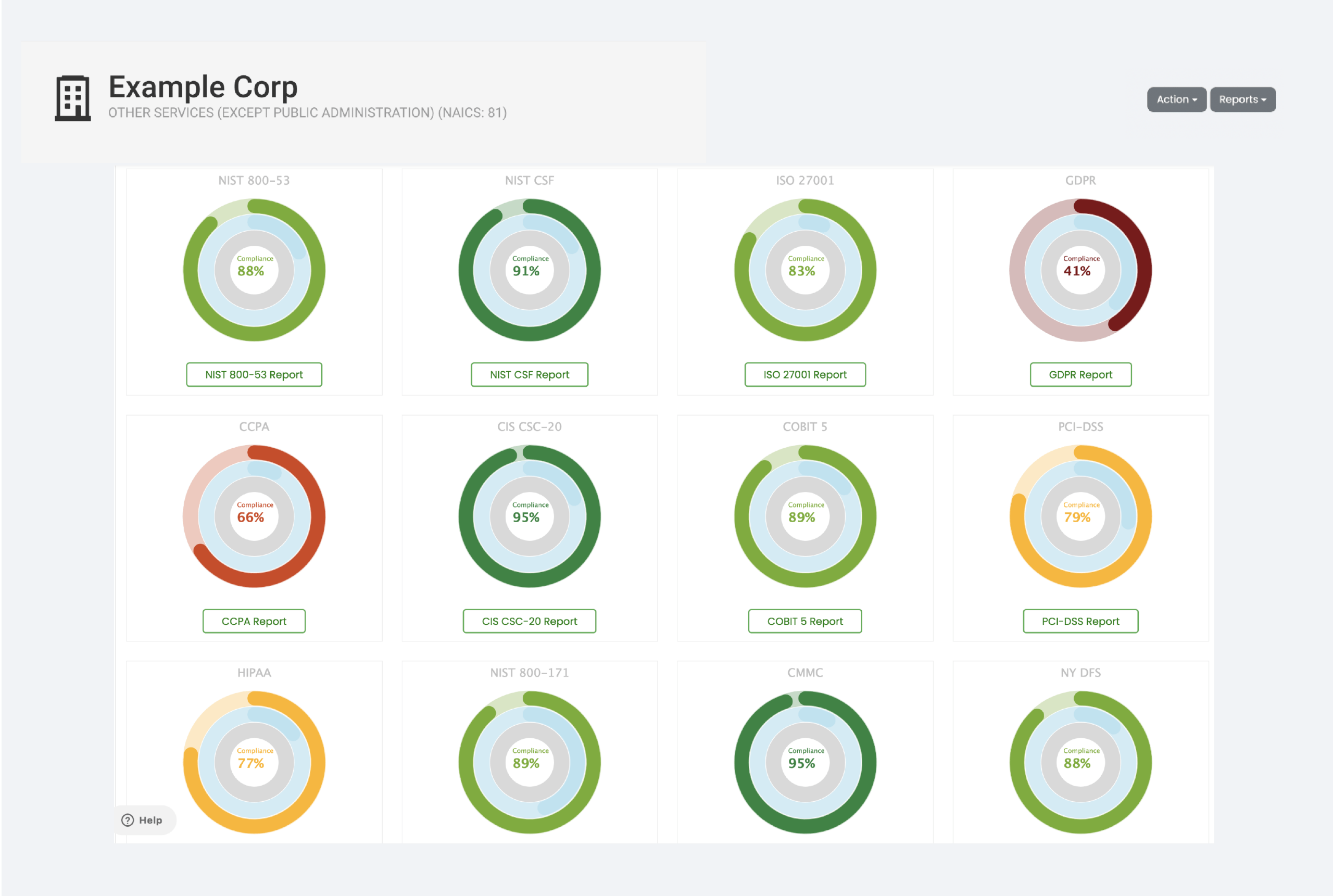
Task: Expand the NIST 800-53 Report button
Action: click(253, 373)
